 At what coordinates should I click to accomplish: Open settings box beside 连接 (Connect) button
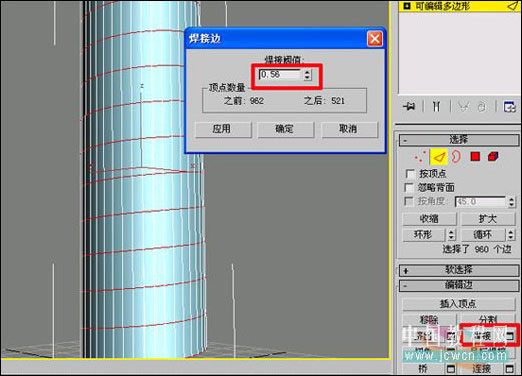[x=510, y=369]
